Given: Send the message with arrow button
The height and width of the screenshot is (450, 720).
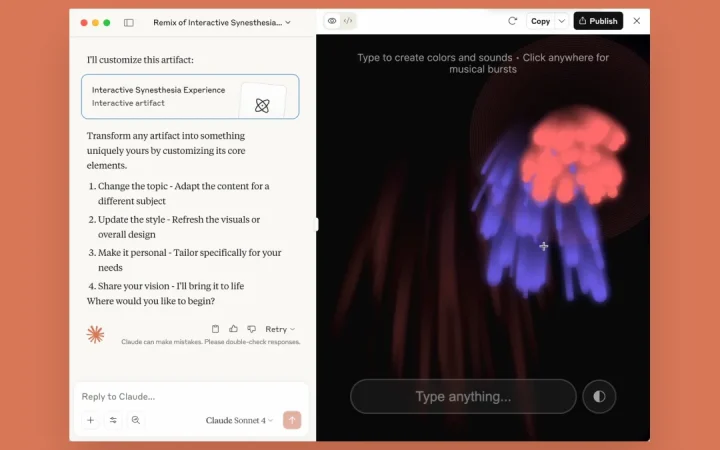Looking at the screenshot, I should point(292,420).
